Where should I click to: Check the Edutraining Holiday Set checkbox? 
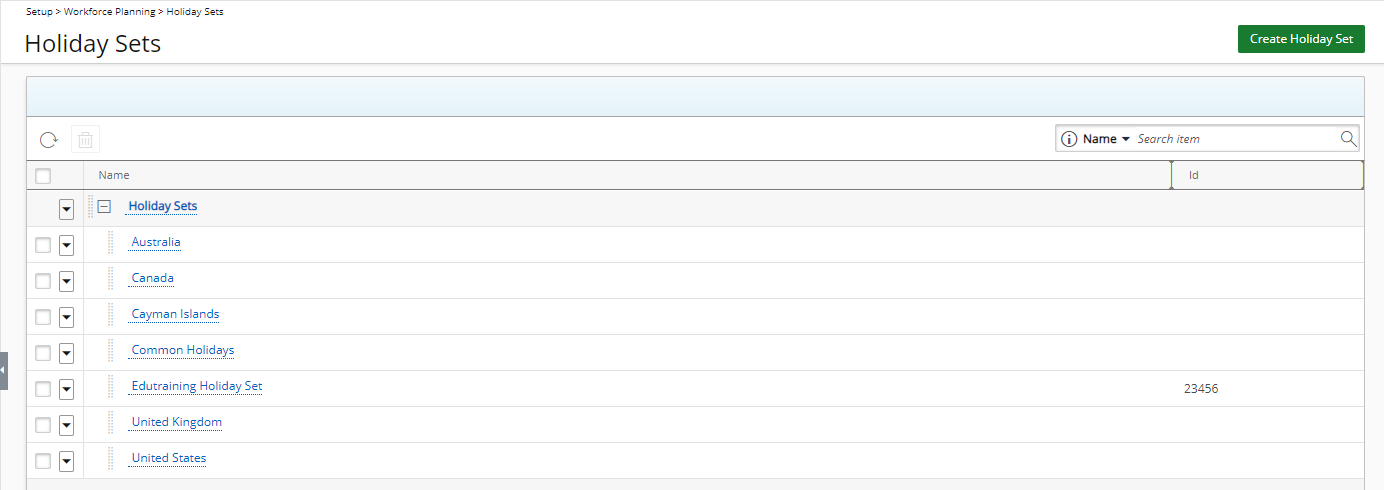(43, 389)
